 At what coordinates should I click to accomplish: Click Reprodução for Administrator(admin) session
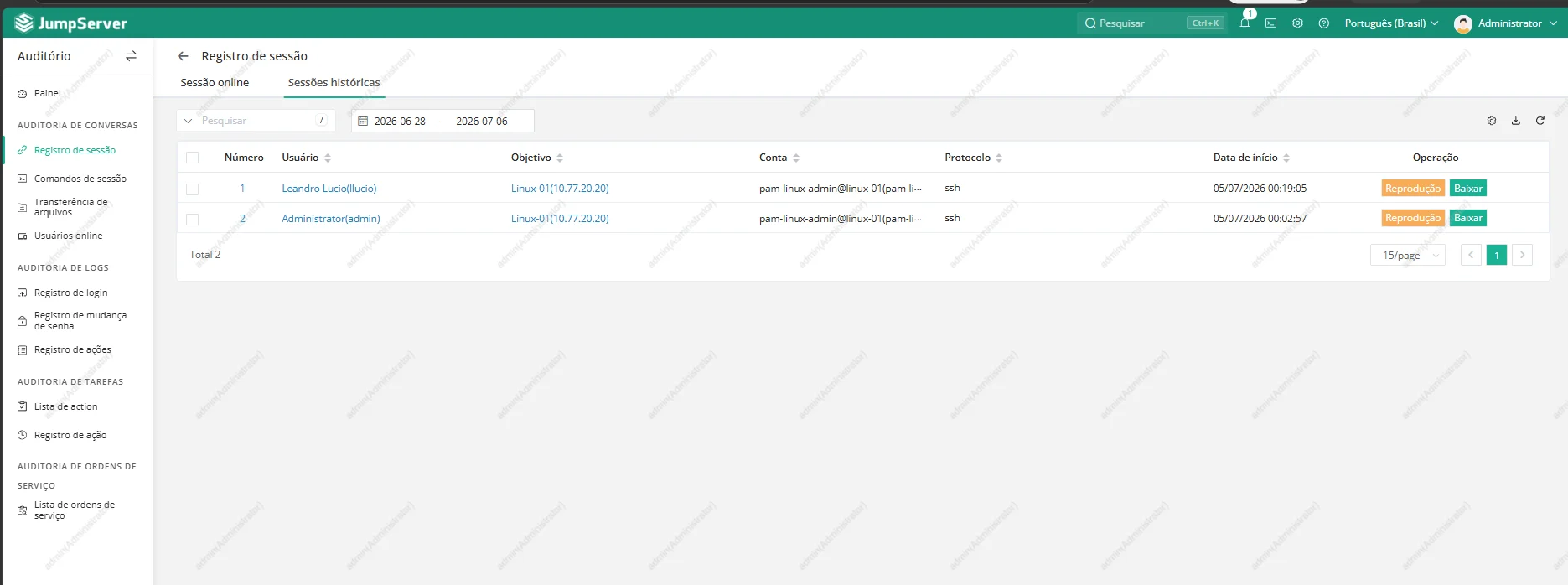[1413, 218]
